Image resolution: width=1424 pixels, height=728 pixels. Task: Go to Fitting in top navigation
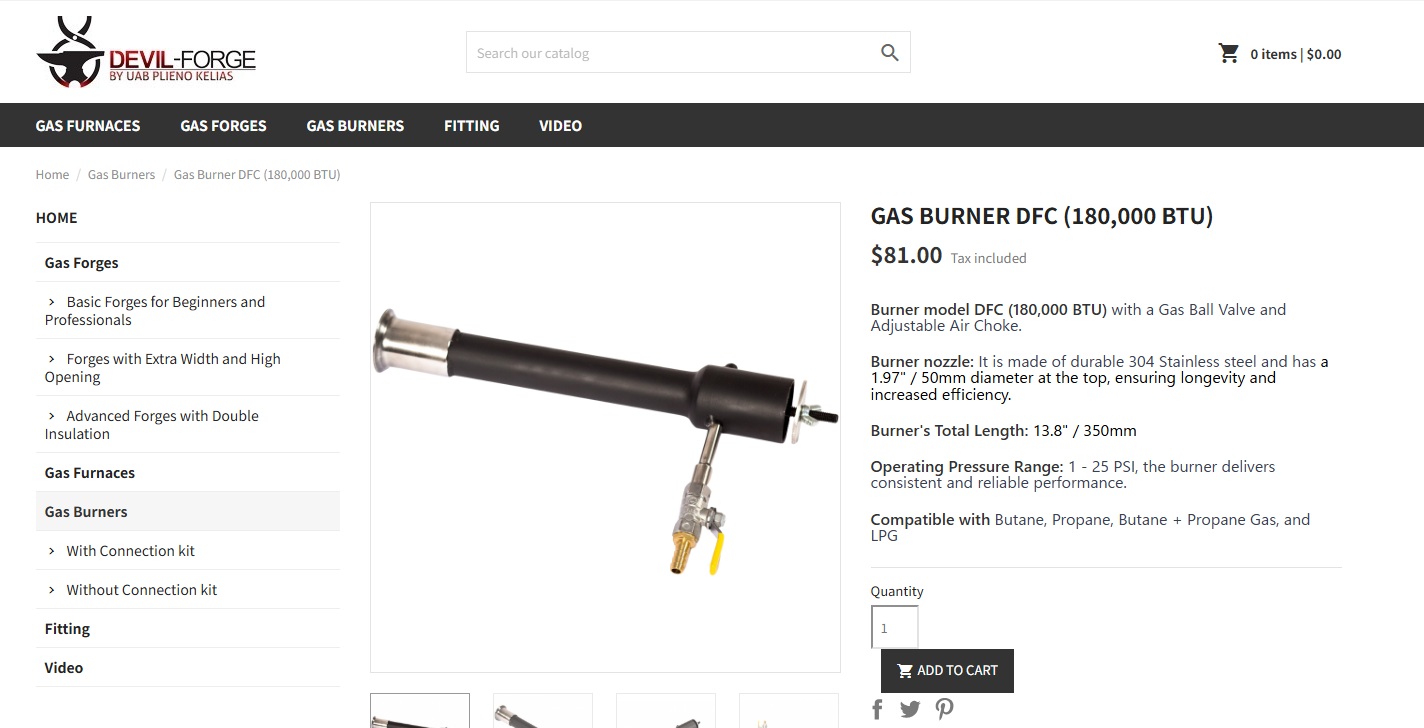472,125
